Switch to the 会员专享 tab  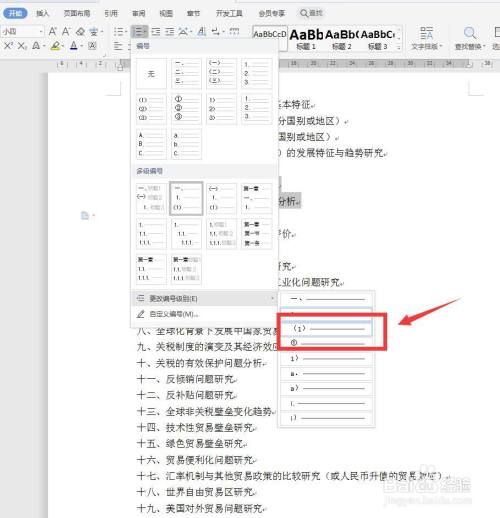[272, 13]
